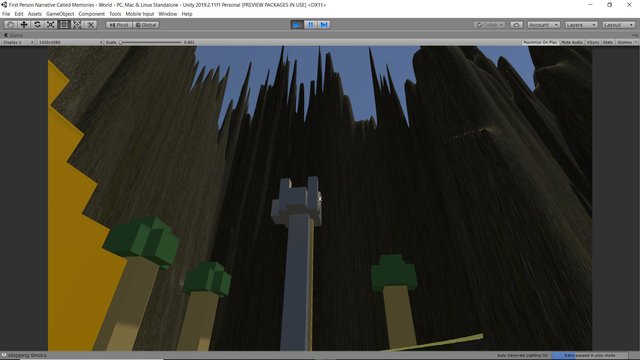Stop play mode with the Play button
This screenshot has height=360, width=640.
tap(297, 25)
